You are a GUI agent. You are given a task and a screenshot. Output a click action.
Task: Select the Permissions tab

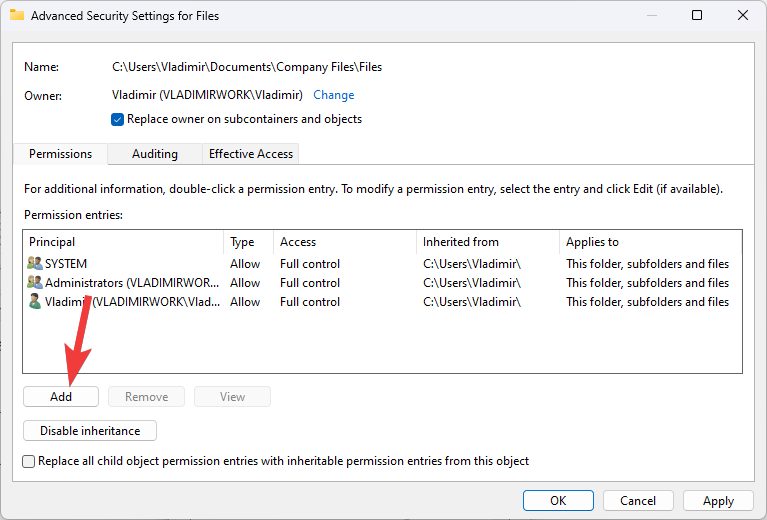pyautogui.click(x=60, y=154)
